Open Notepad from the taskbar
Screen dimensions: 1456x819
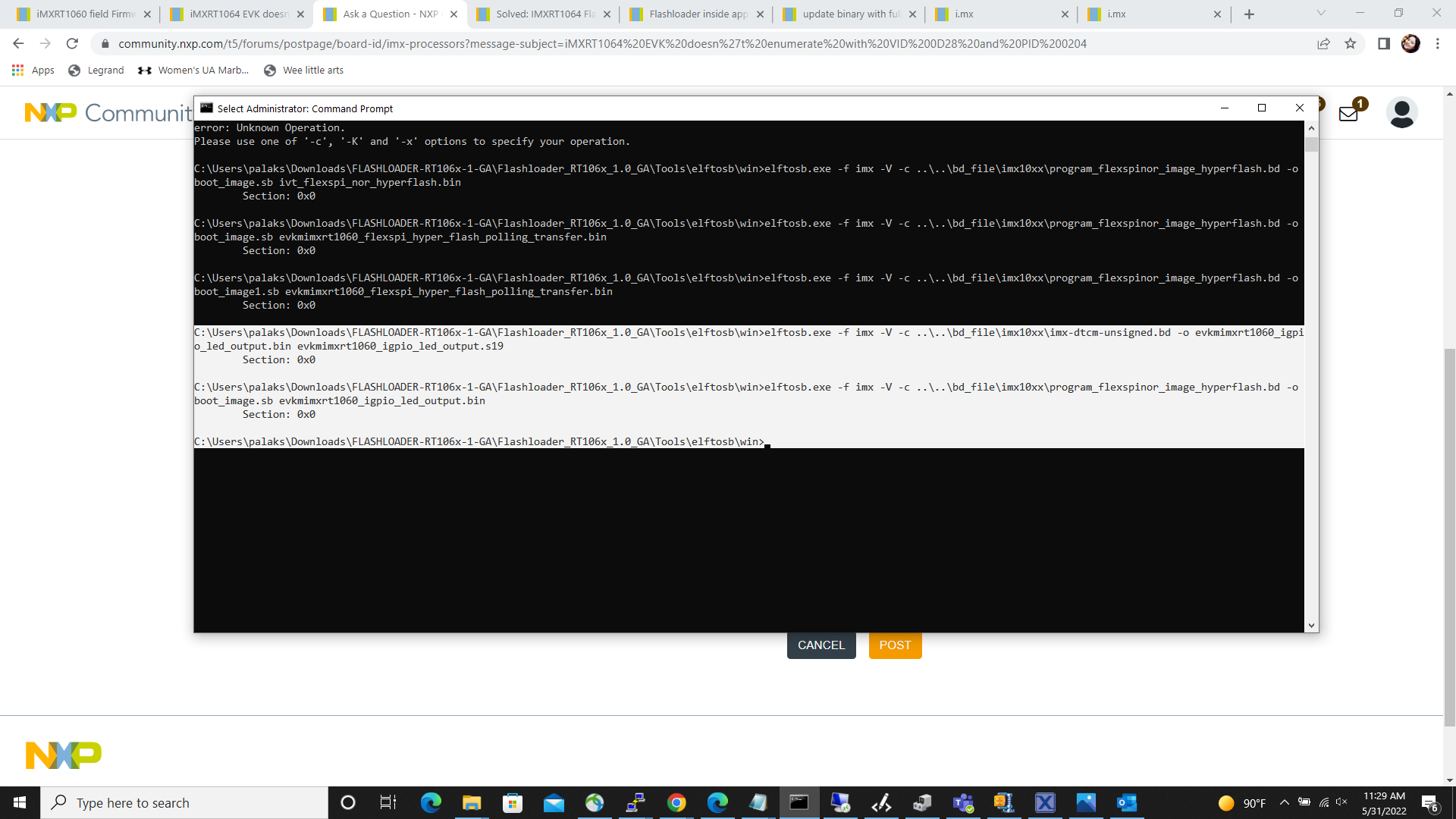point(758,802)
